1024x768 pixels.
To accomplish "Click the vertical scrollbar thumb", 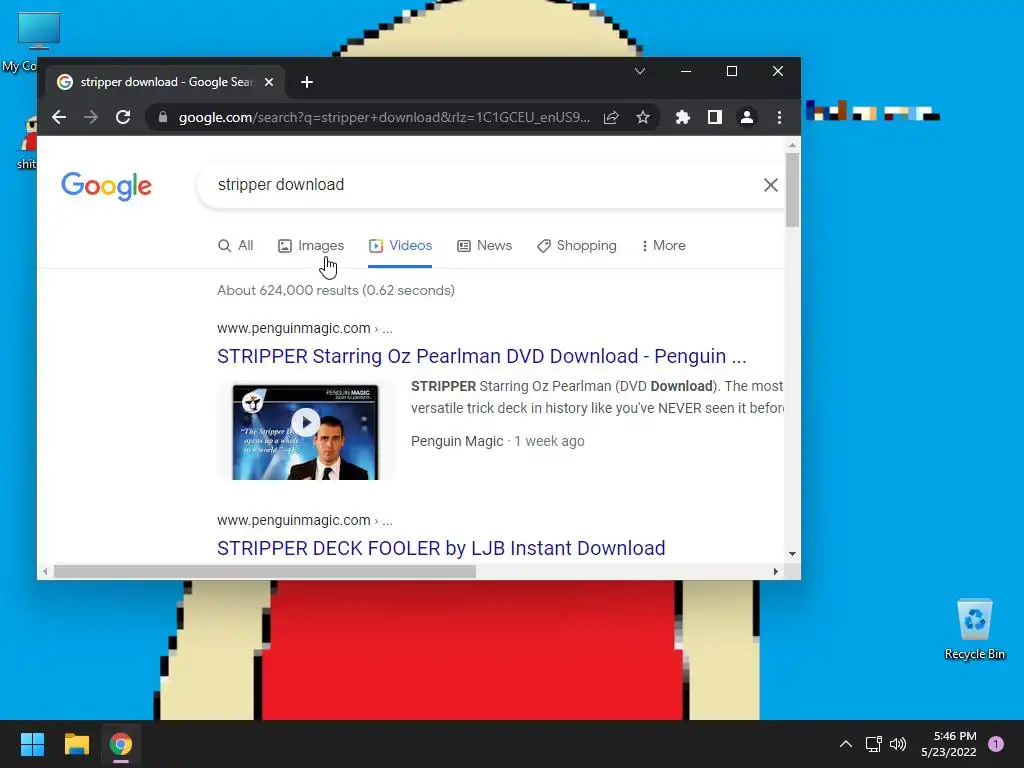I will 792,189.
